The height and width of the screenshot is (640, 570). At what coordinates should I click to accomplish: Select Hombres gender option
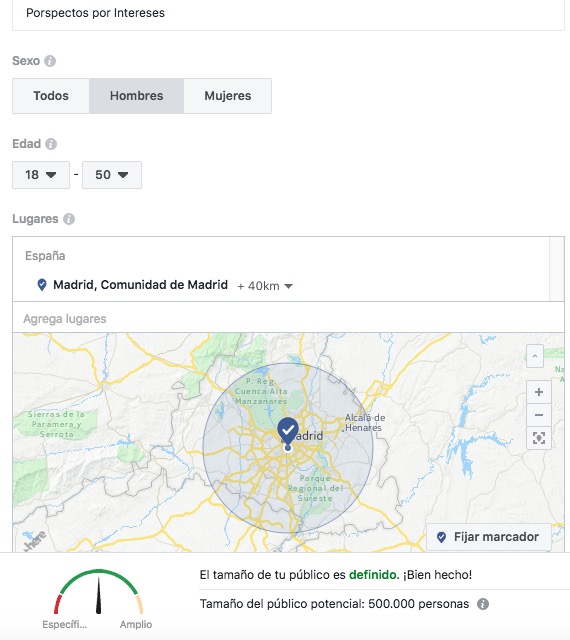[x=136, y=96]
